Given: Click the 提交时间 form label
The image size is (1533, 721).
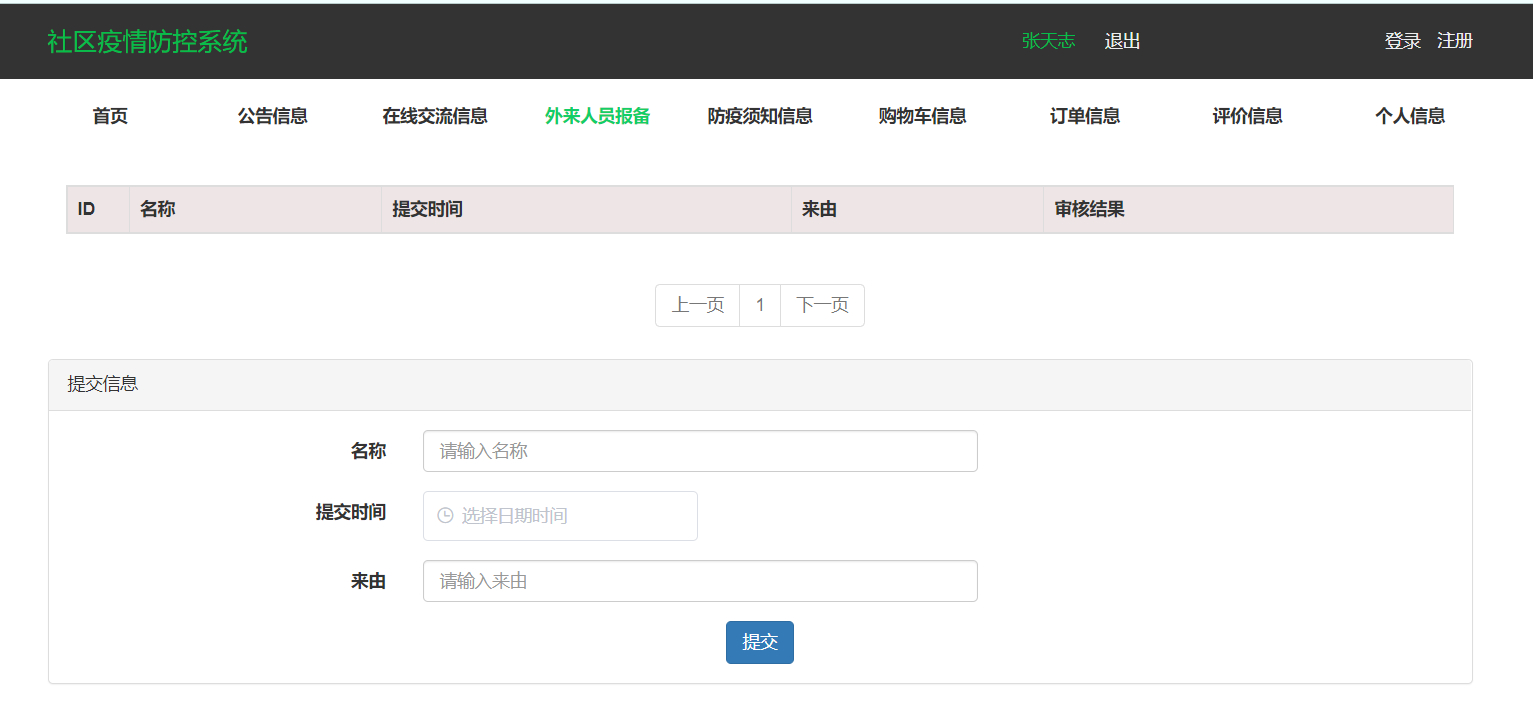Looking at the screenshot, I should (x=351, y=512).
